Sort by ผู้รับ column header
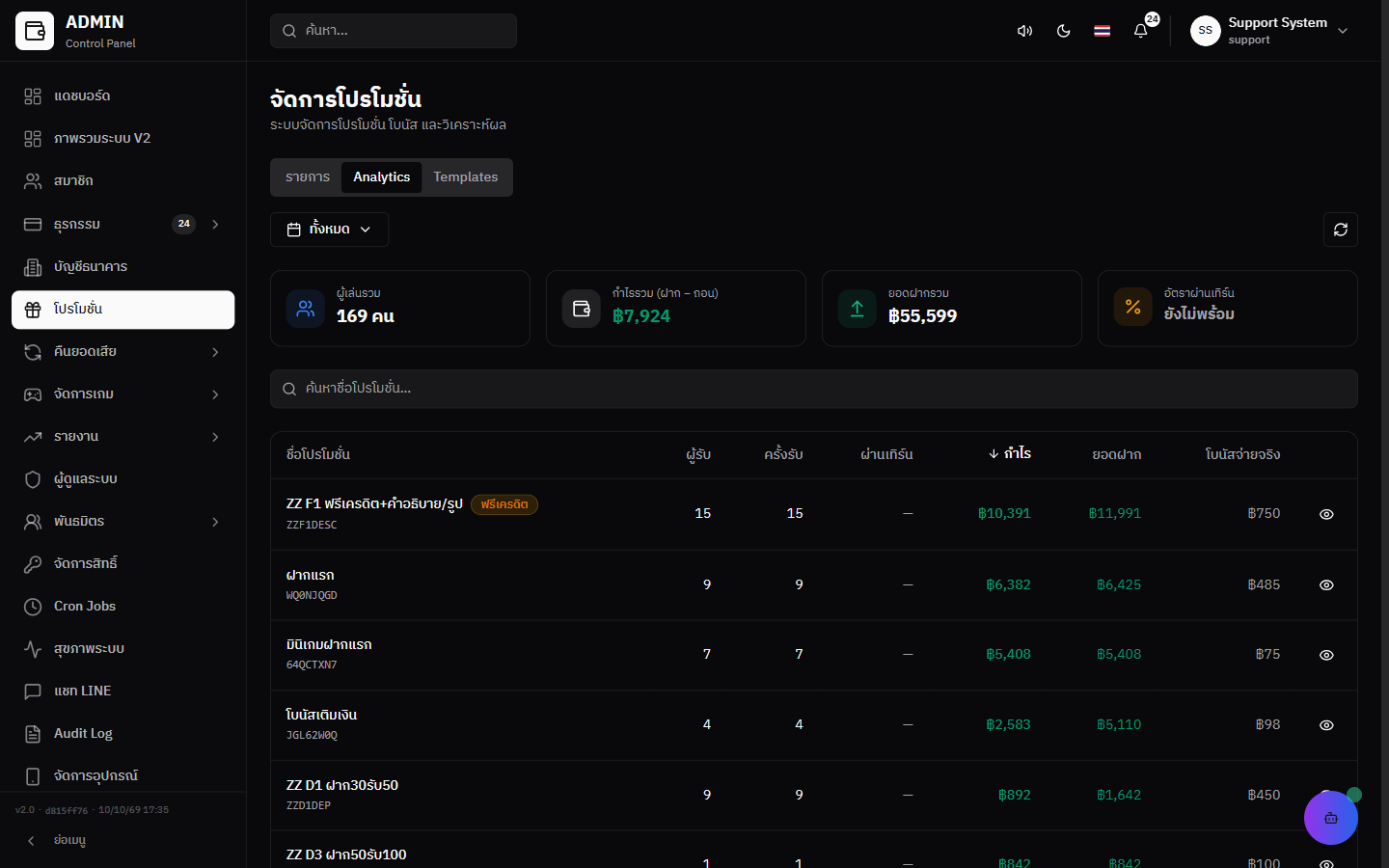The height and width of the screenshot is (868, 1389). coord(698,454)
